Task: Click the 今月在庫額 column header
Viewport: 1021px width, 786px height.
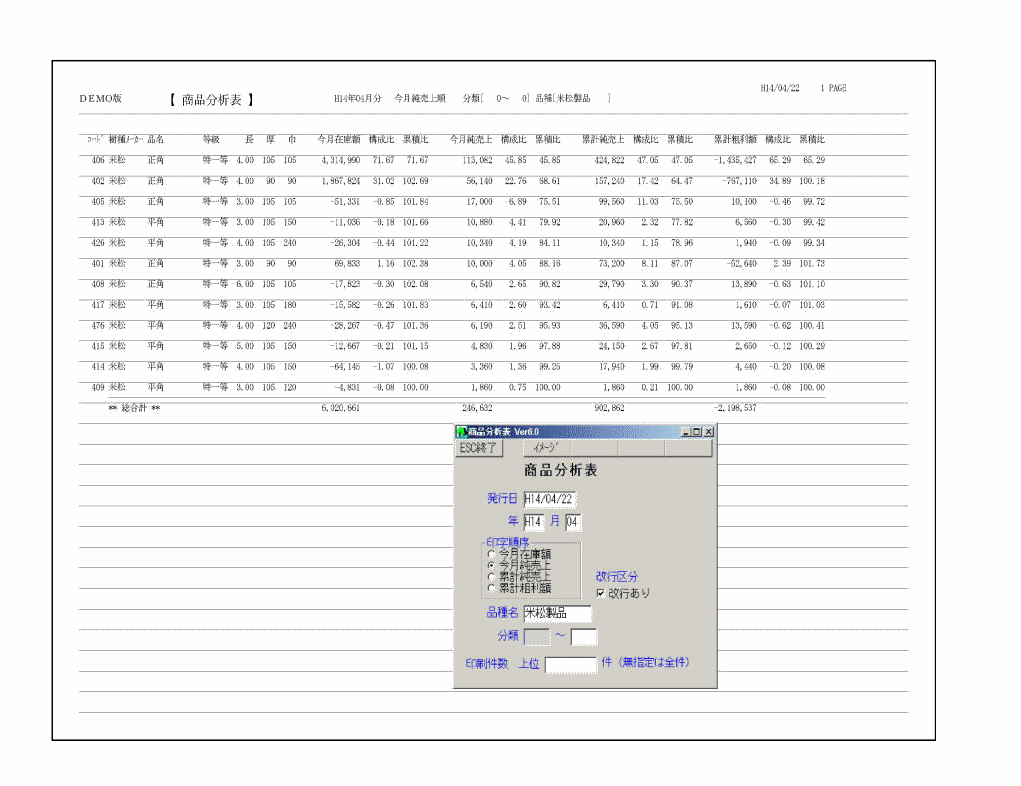Action: (x=339, y=139)
